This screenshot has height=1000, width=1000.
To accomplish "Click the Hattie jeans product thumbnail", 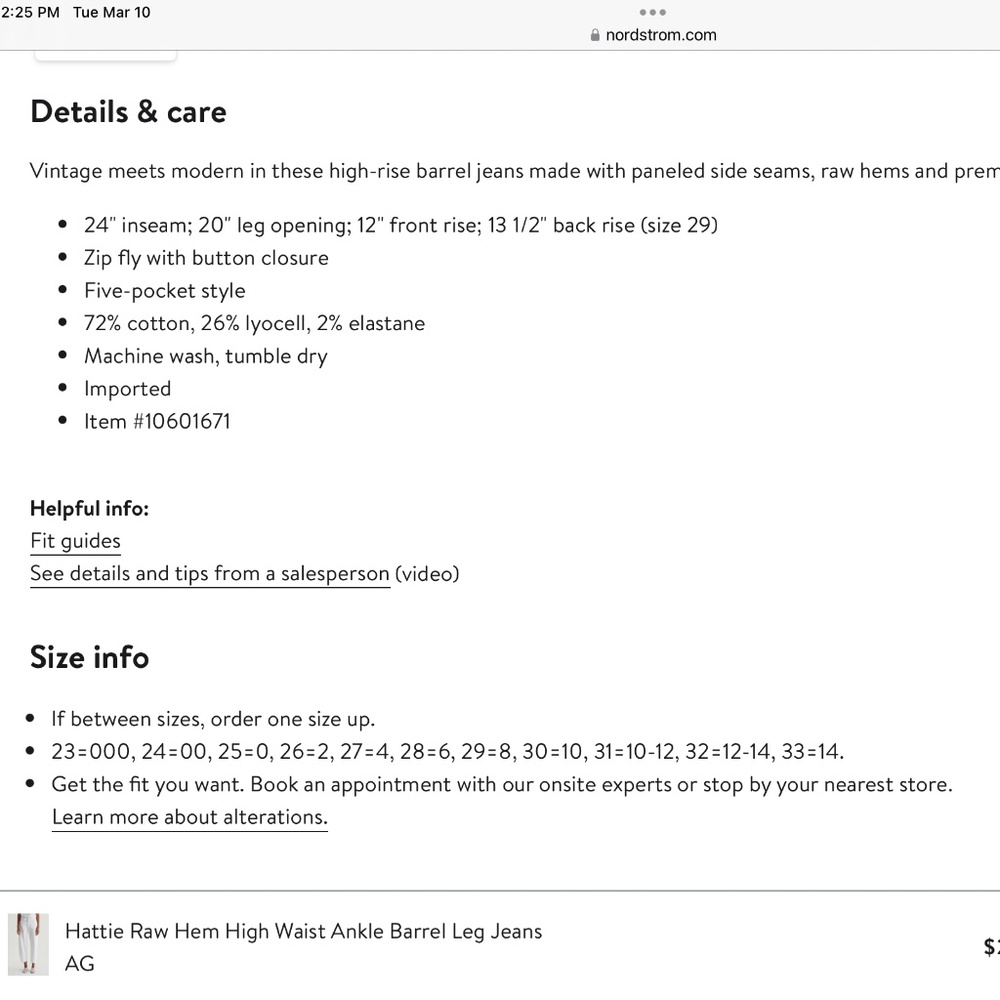I will click(x=27, y=943).
